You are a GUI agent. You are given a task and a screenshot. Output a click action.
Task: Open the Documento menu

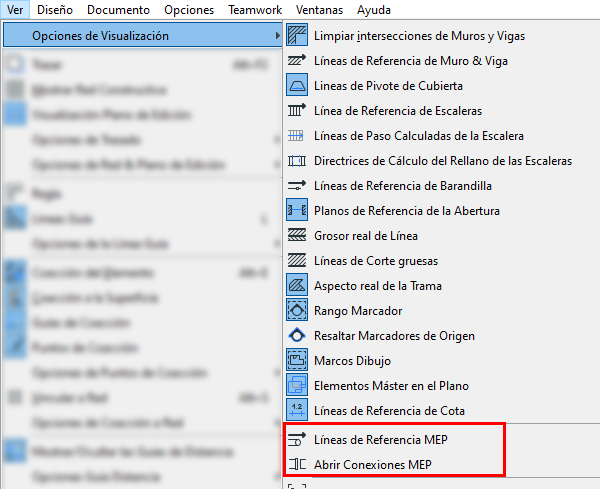click(118, 10)
